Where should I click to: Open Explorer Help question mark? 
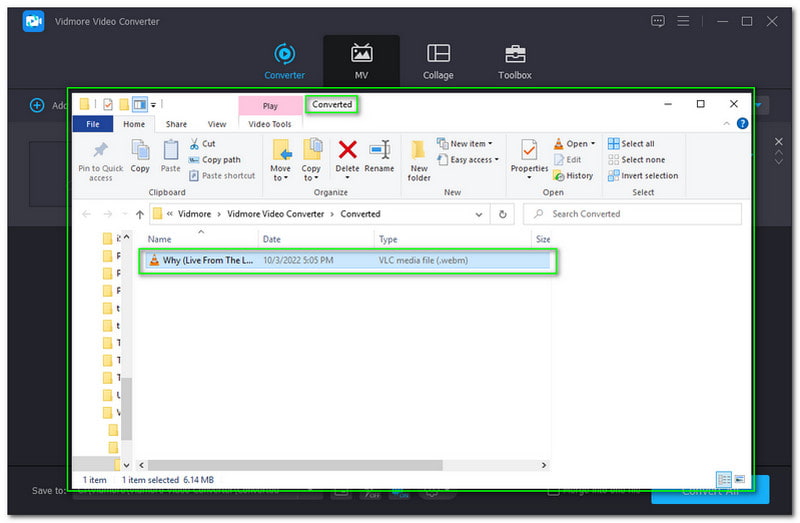(x=742, y=123)
